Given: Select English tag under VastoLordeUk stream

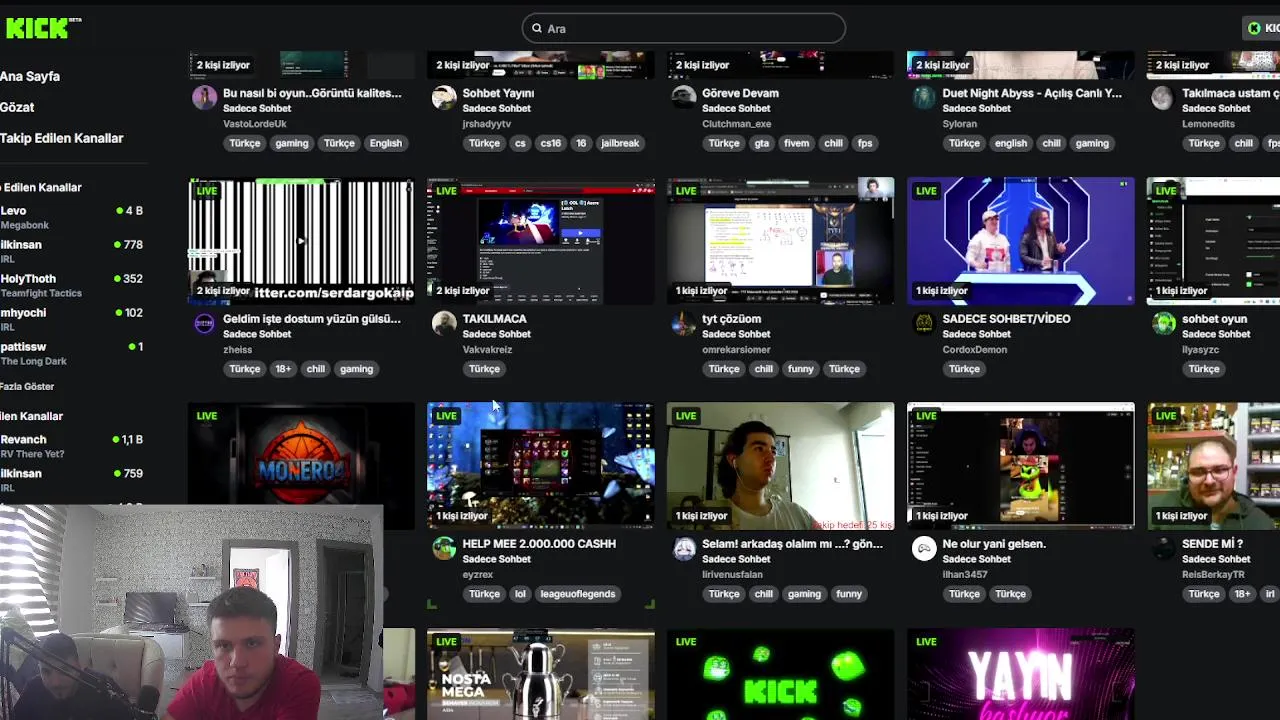Looking at the screenshot, I should click(385, 143).
